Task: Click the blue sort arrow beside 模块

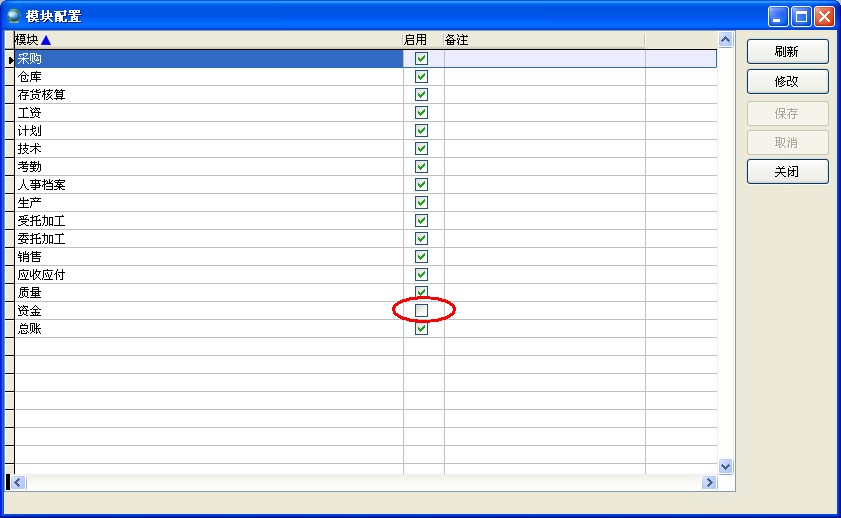Action: point(46,40)
